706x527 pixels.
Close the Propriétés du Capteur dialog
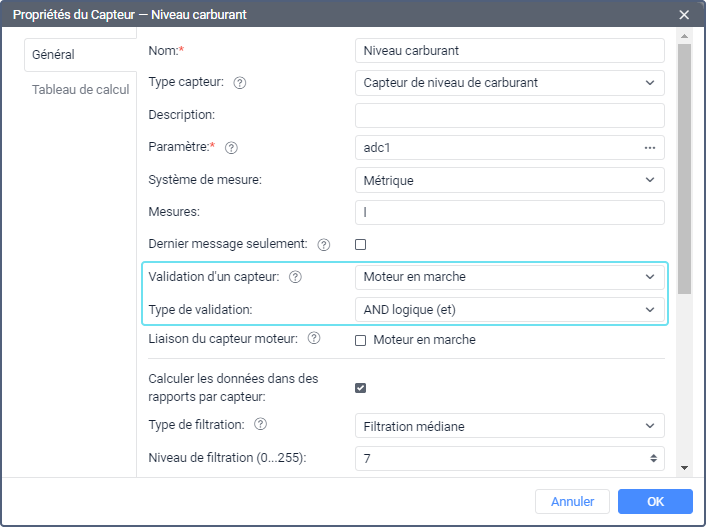tap(685, 15)
